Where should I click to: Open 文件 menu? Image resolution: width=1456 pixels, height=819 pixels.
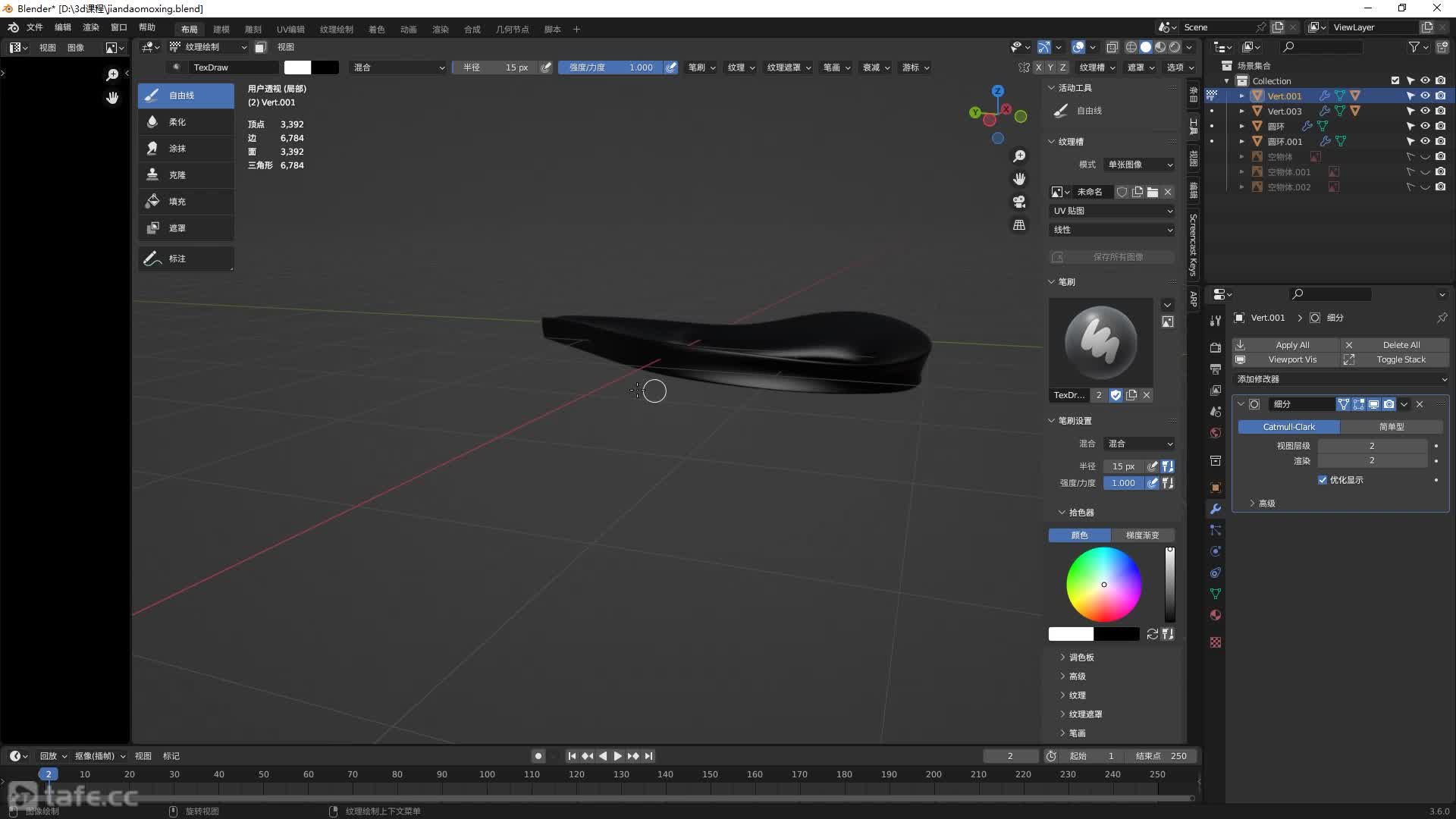(35, 28)
